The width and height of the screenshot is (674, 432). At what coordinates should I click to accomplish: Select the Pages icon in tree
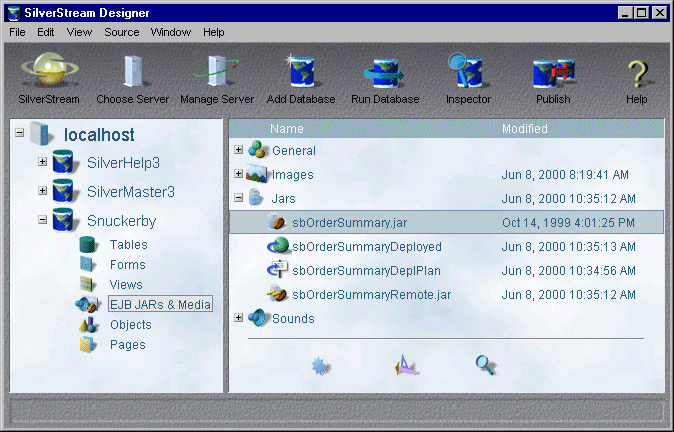pos(88,344)
